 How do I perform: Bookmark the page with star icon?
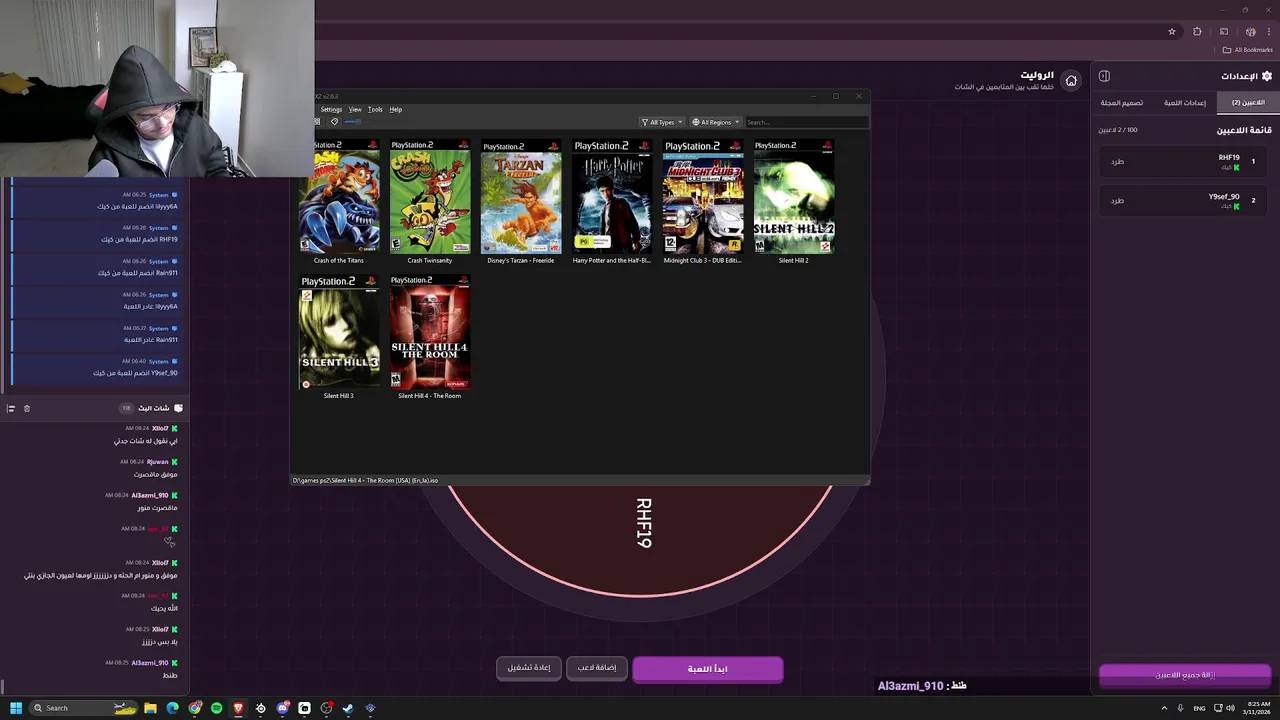click(x=1172, y=31)
